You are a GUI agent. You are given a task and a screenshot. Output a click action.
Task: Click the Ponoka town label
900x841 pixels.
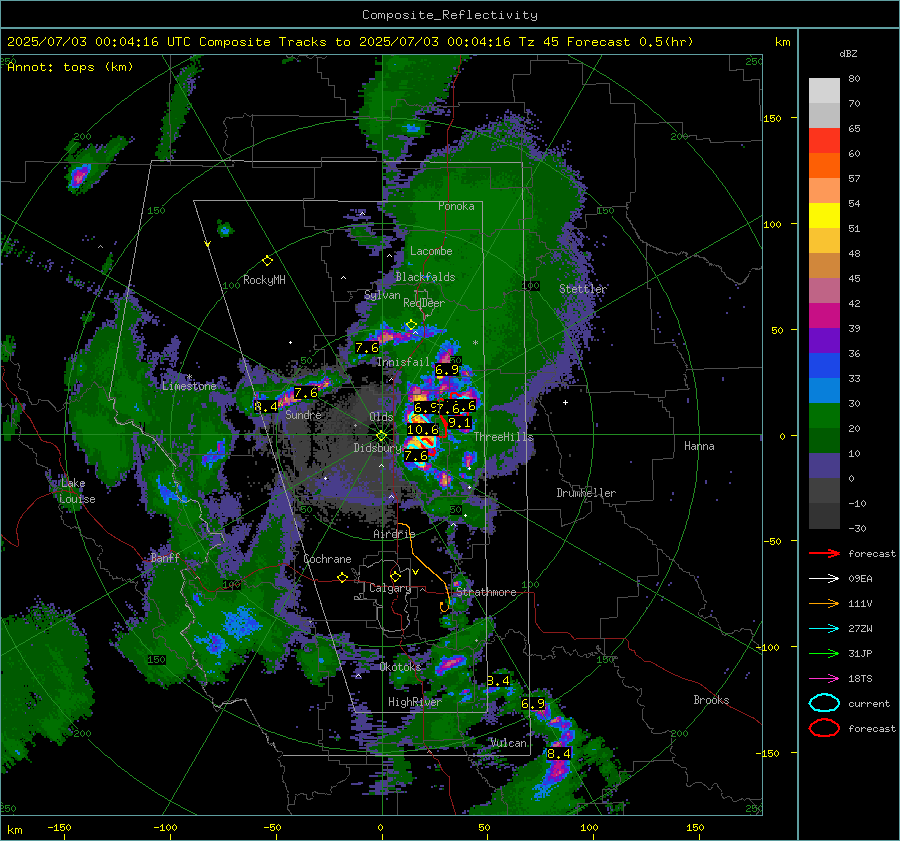click(456, 206)
